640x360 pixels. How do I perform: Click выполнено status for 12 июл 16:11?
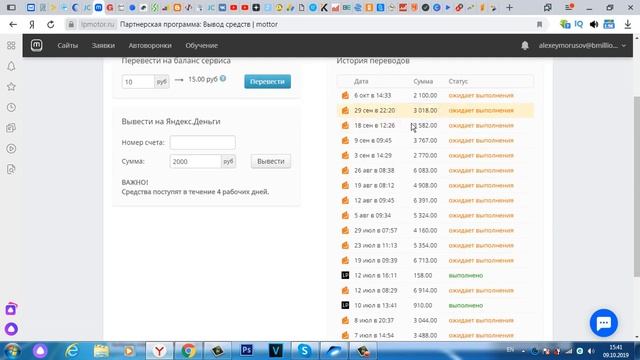tap(466, 276)
